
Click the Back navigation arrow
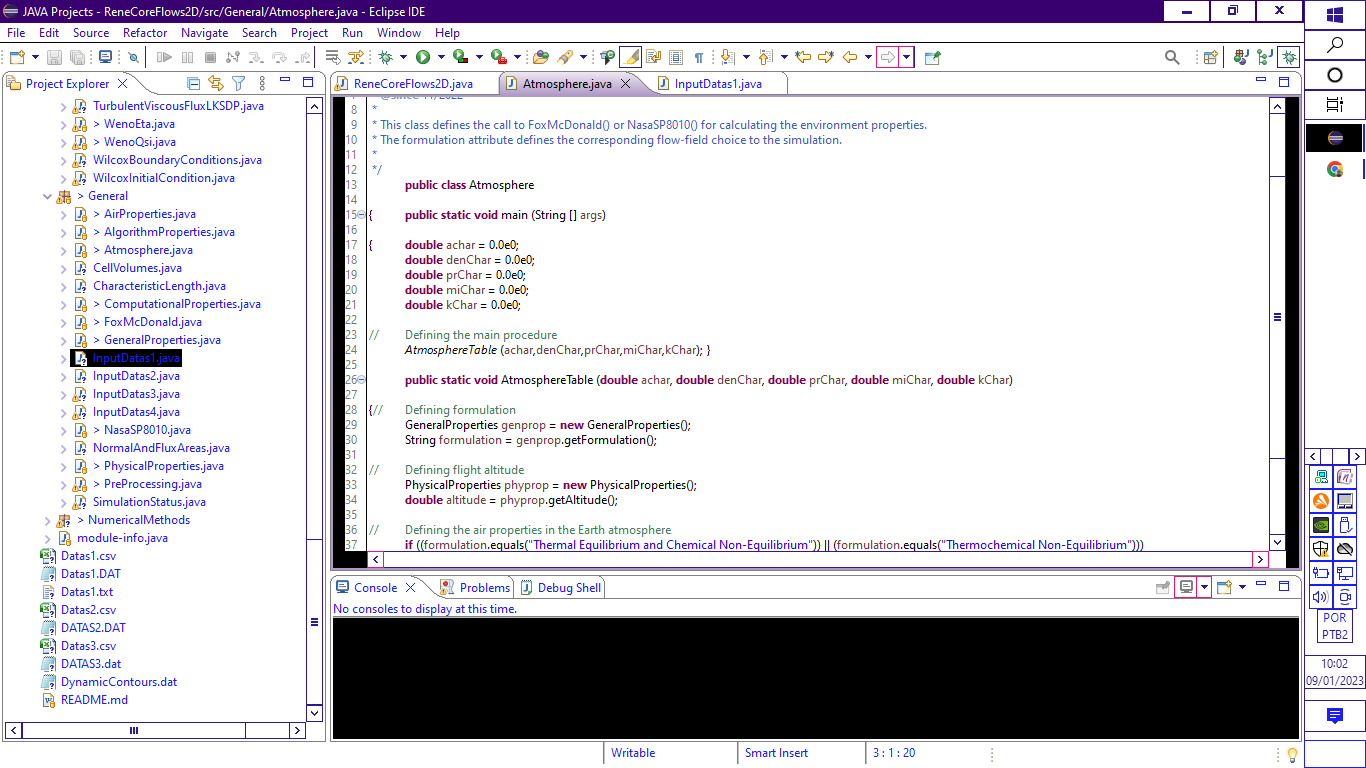click(x=850, y=57)
